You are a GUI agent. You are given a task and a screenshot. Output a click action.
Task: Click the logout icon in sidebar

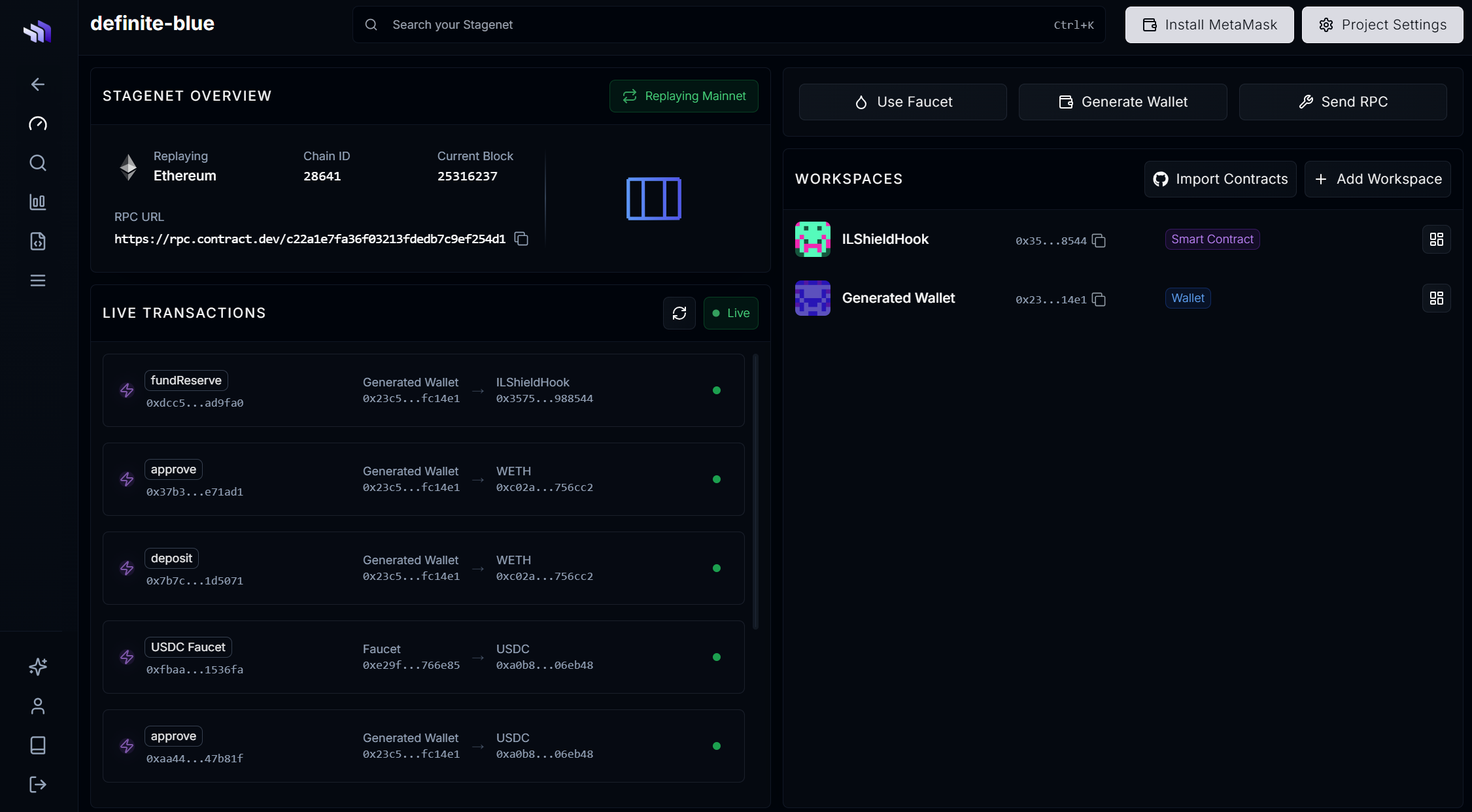tap(38, 785)
